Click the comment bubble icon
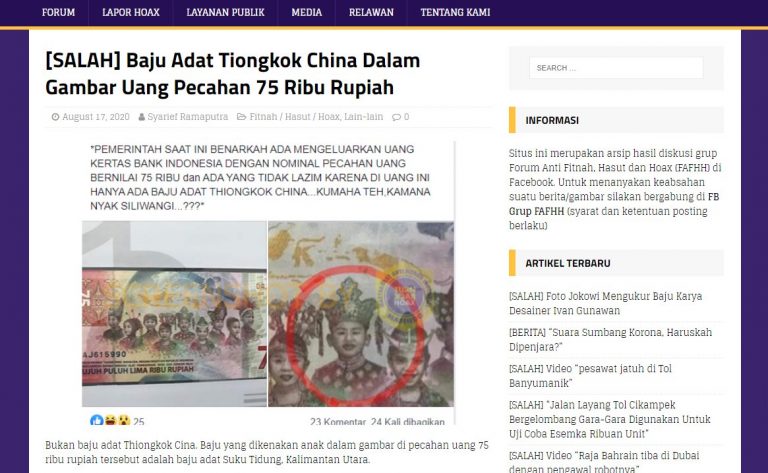Image resolution: width=768 pixels, height=473 pixels. click(x=396, y=117)
